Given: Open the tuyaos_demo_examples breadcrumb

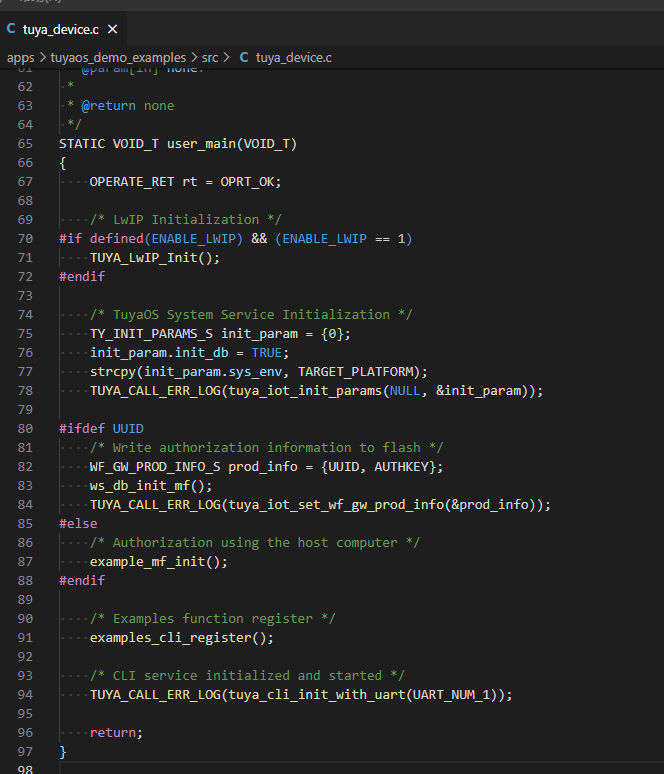Looking at the screenshot, I should [x=118, y=58].
